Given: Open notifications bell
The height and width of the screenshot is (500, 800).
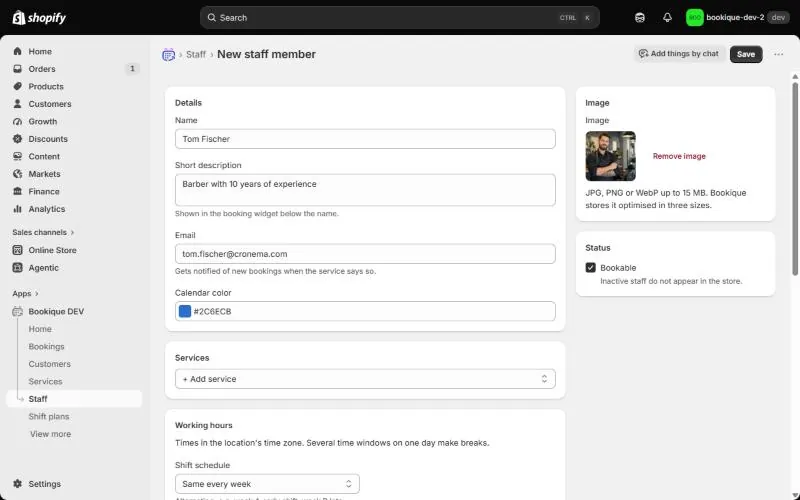Looking at the screenshot, I should click(x=667, y=18).
